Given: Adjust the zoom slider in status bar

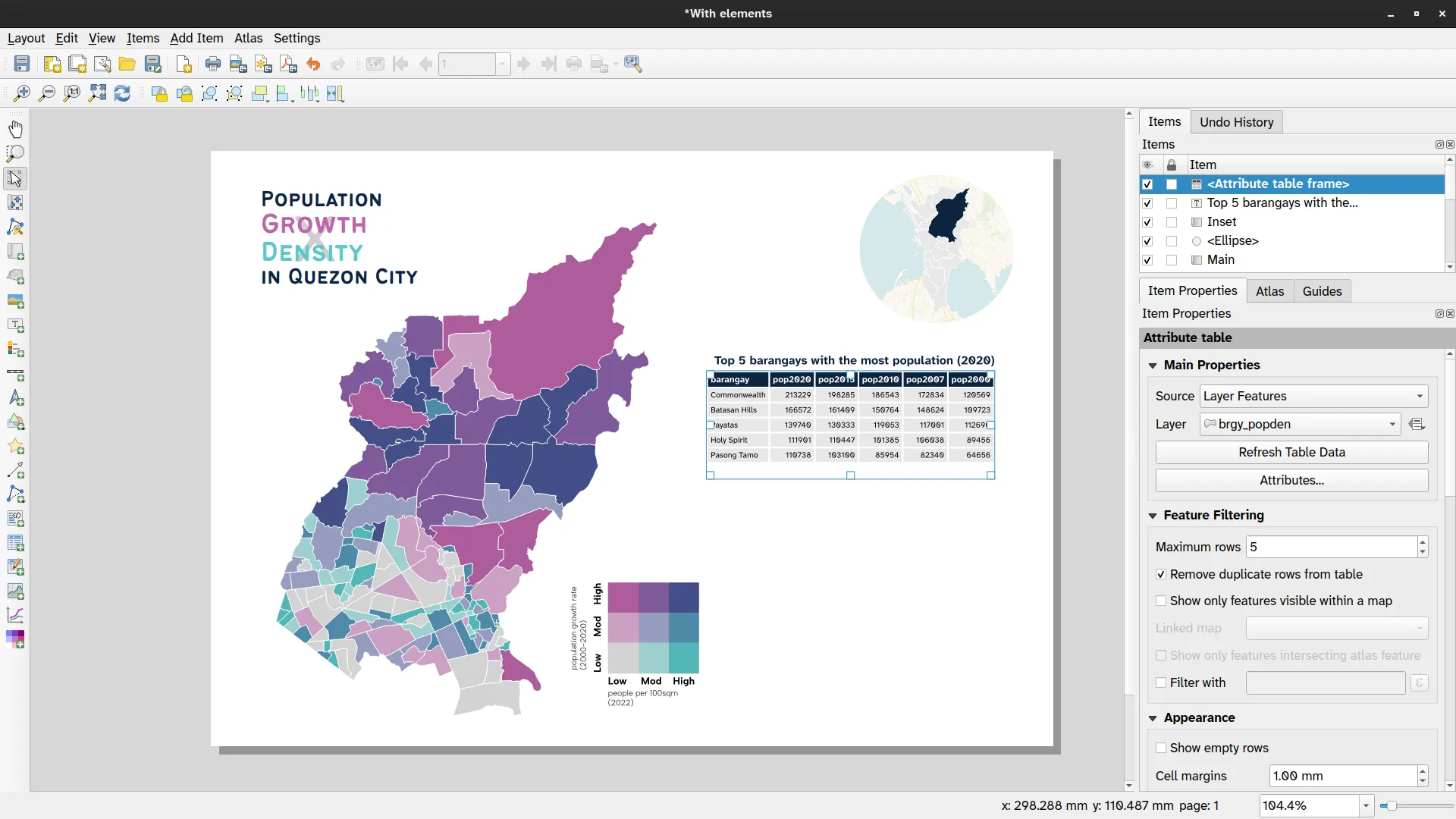Looking at the screenshot, I should tap(1392, 805).
